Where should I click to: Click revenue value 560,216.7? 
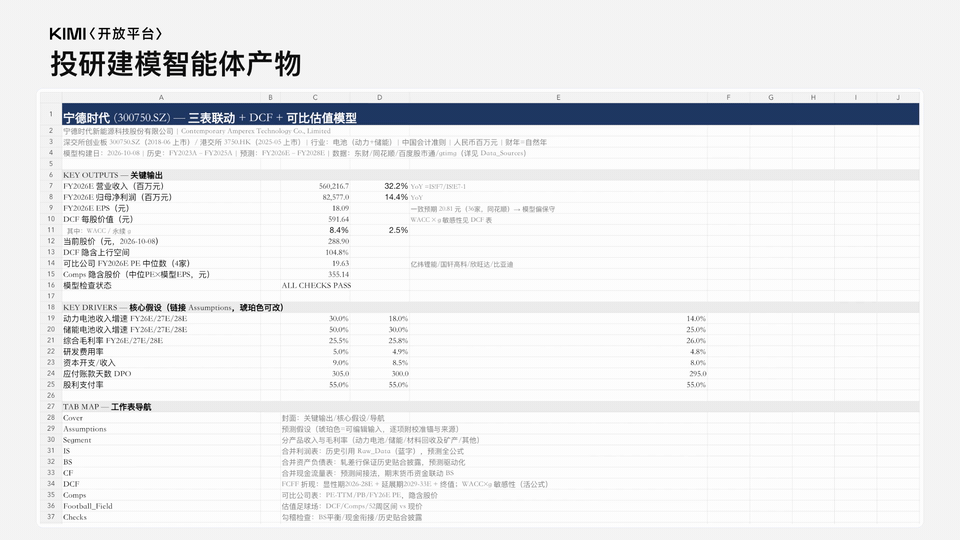click(x=334, y=186)
